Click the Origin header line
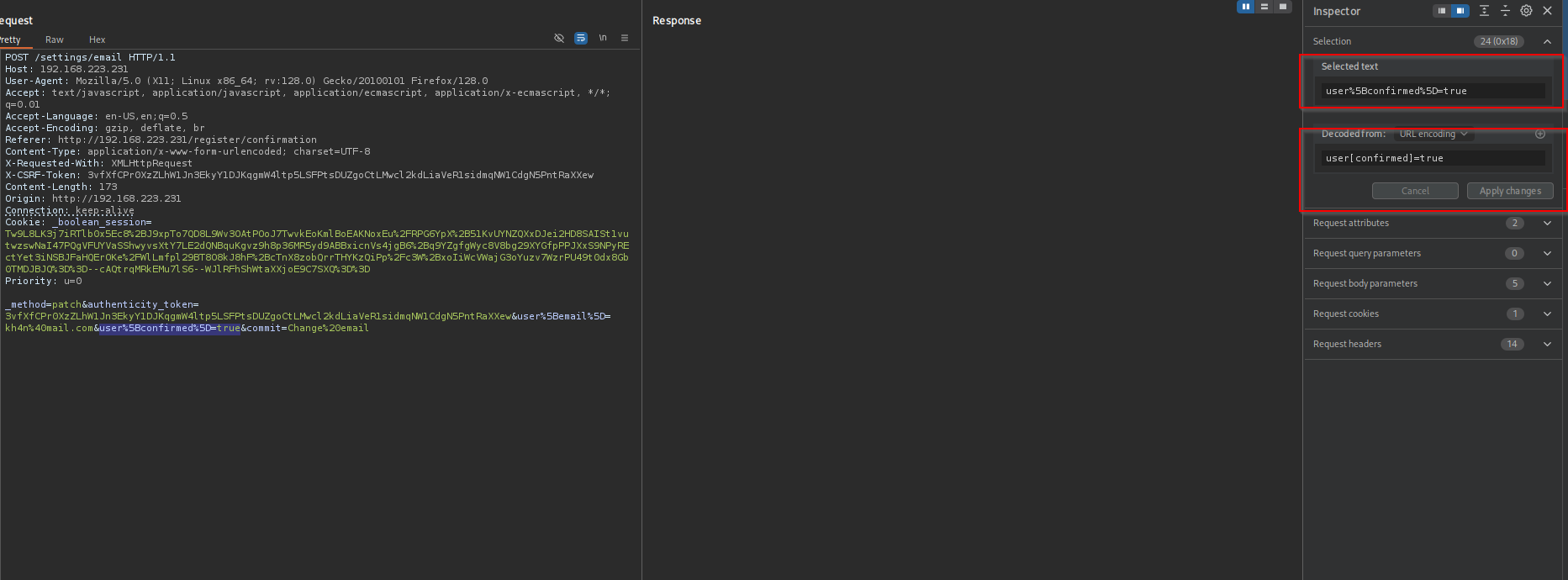1568x580 pixels. 92,198
